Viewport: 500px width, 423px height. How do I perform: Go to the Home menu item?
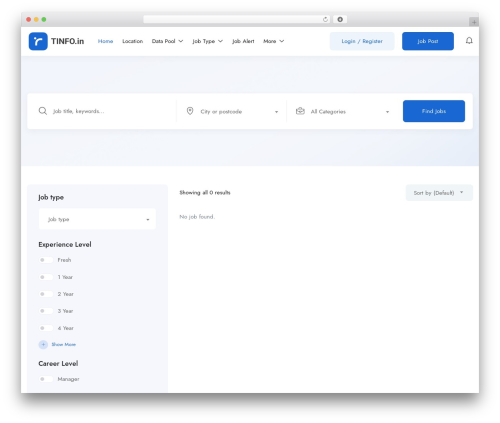tap(105, 41)
